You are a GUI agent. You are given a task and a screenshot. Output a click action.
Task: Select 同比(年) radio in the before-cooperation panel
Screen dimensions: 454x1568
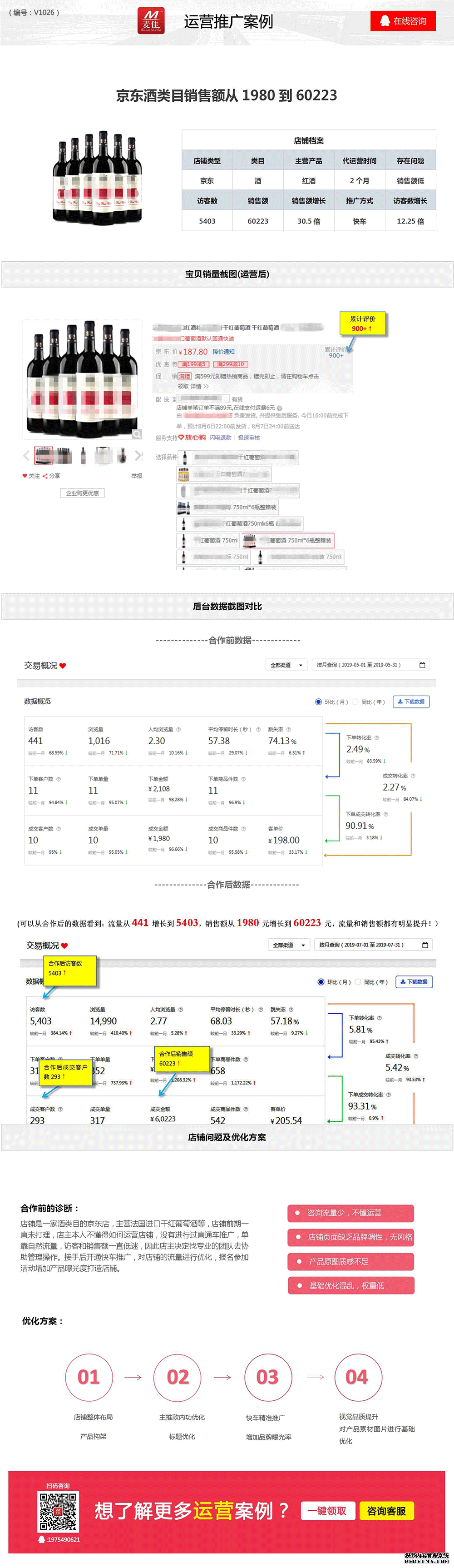tap(356, 702)
